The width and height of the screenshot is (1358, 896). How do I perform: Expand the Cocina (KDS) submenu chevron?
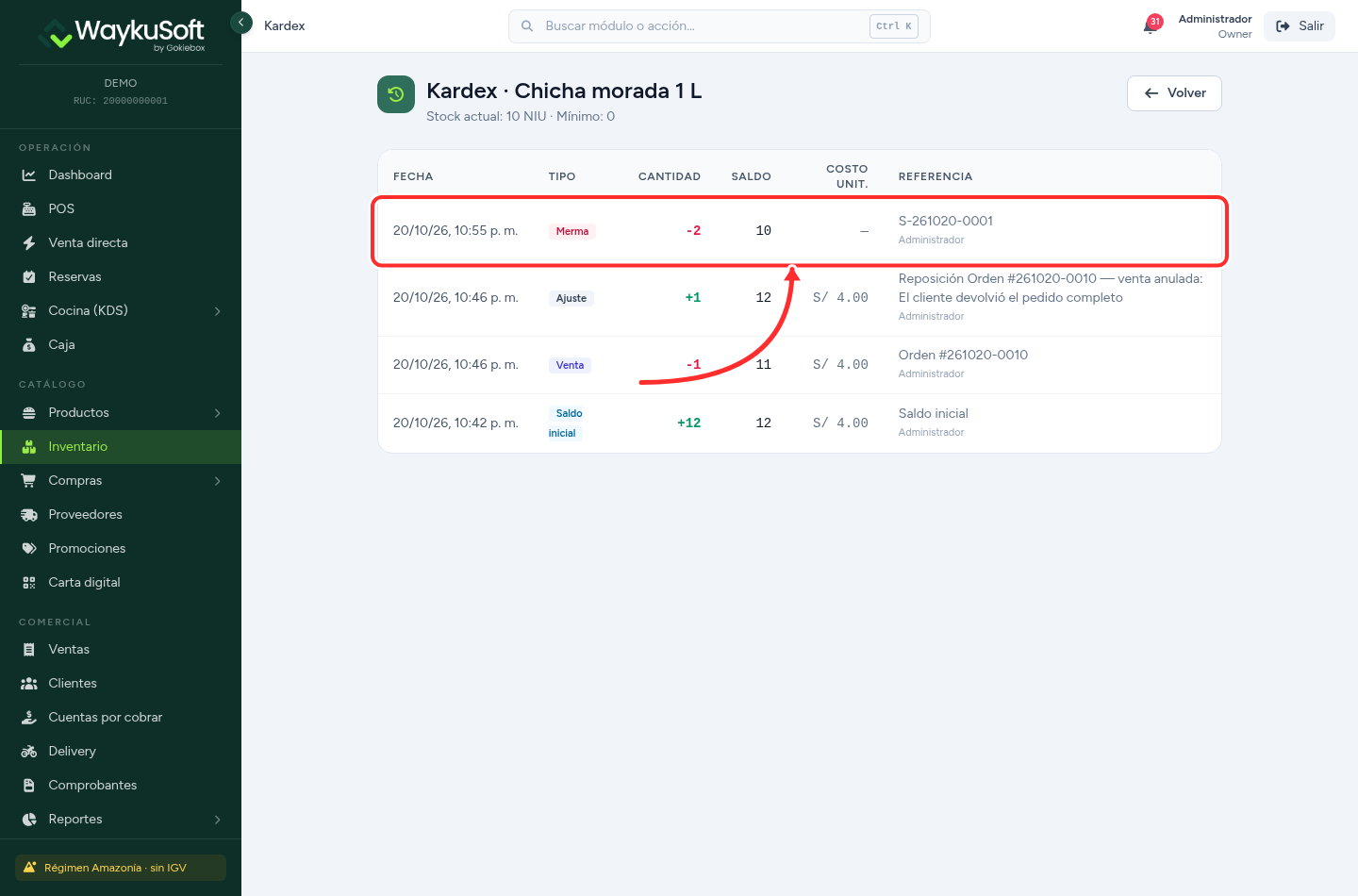[x=218, y=311]
